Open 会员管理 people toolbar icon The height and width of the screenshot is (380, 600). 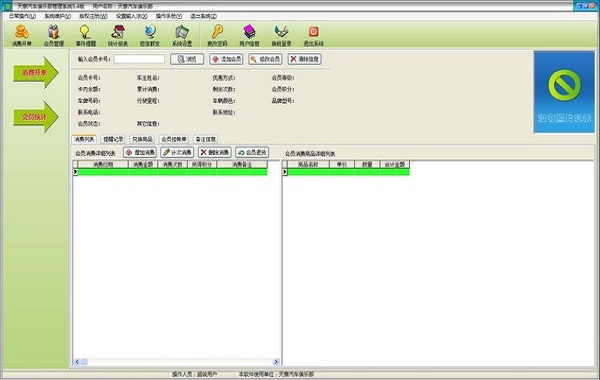point(54,35)
